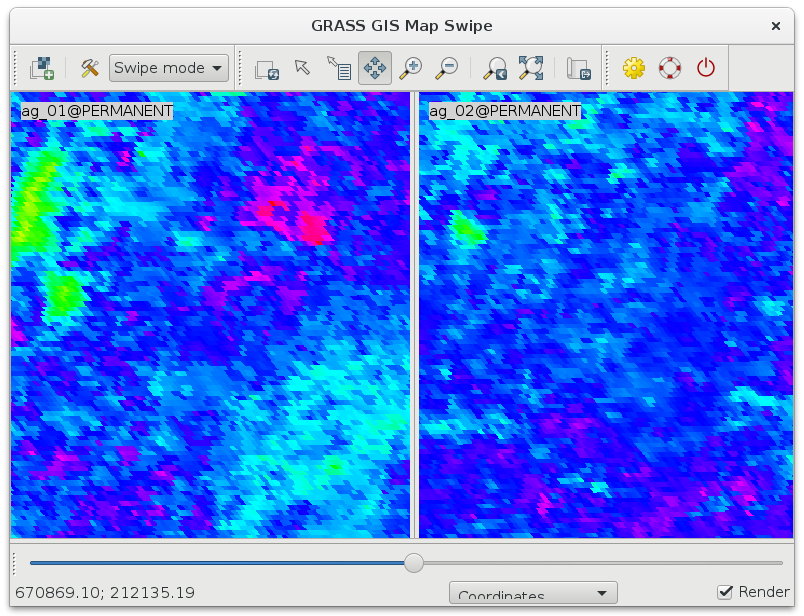This screenshot has width=804, height=616.
Task: Click inside the ag_01 left map view
Action: (210, 315)
